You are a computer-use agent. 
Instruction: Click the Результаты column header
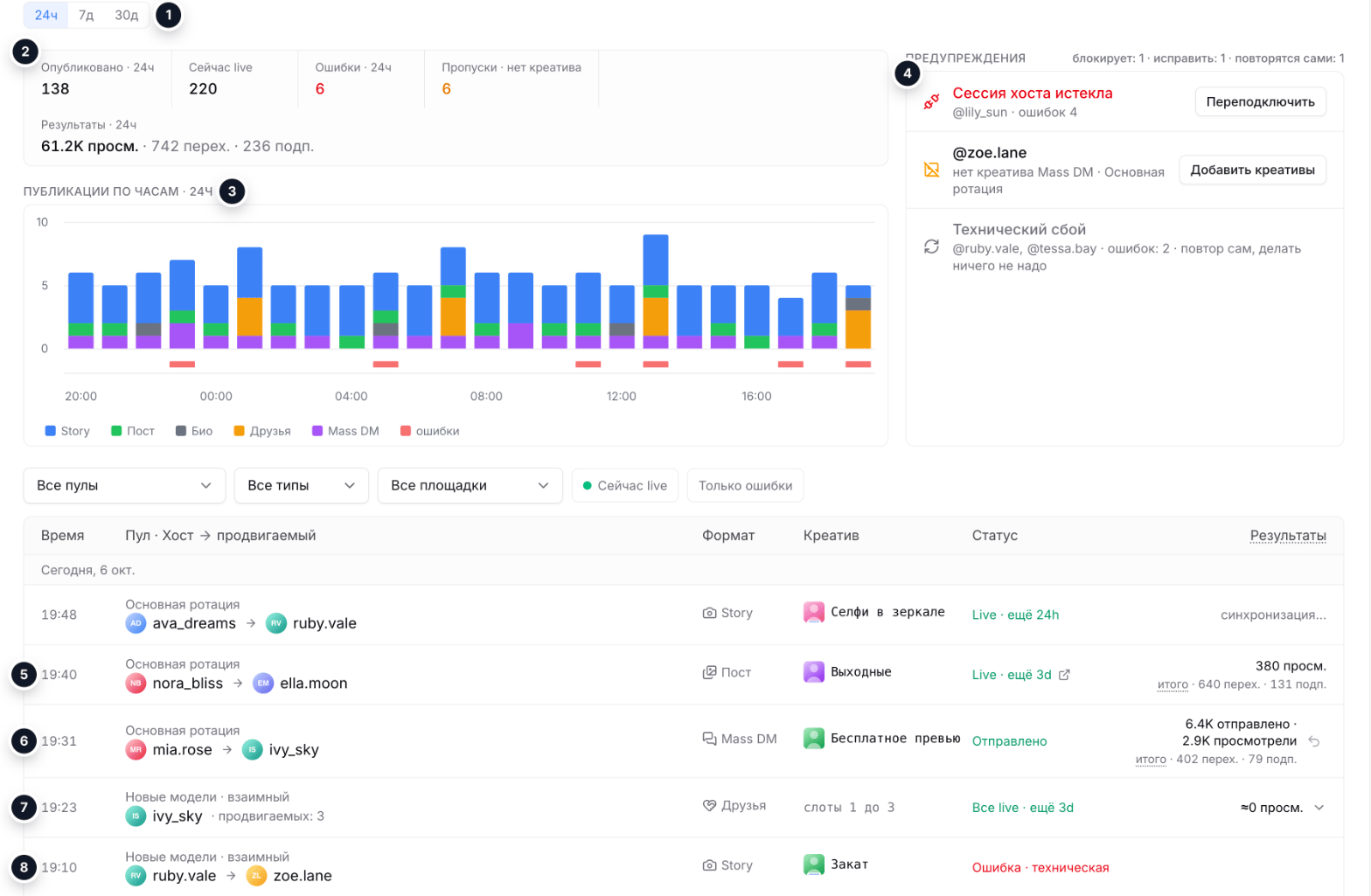[1288, 536]
